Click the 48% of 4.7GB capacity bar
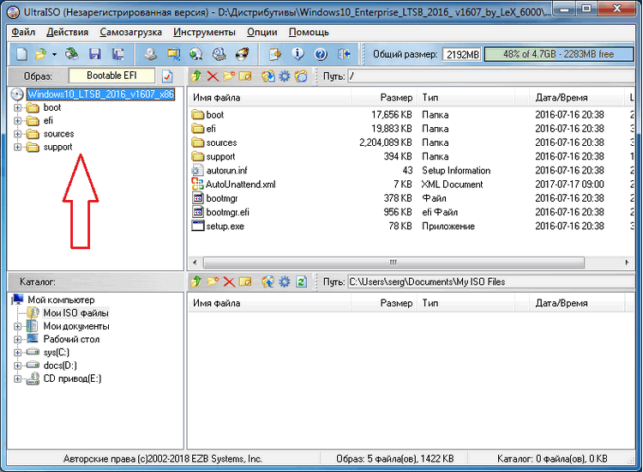Viewport: 643px width, 472px height. [x=559, y=54]
